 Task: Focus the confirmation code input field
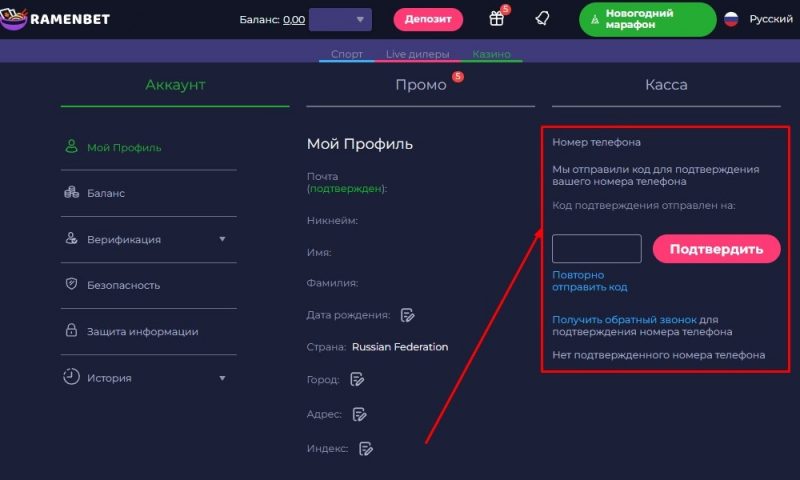click(596, 249)
